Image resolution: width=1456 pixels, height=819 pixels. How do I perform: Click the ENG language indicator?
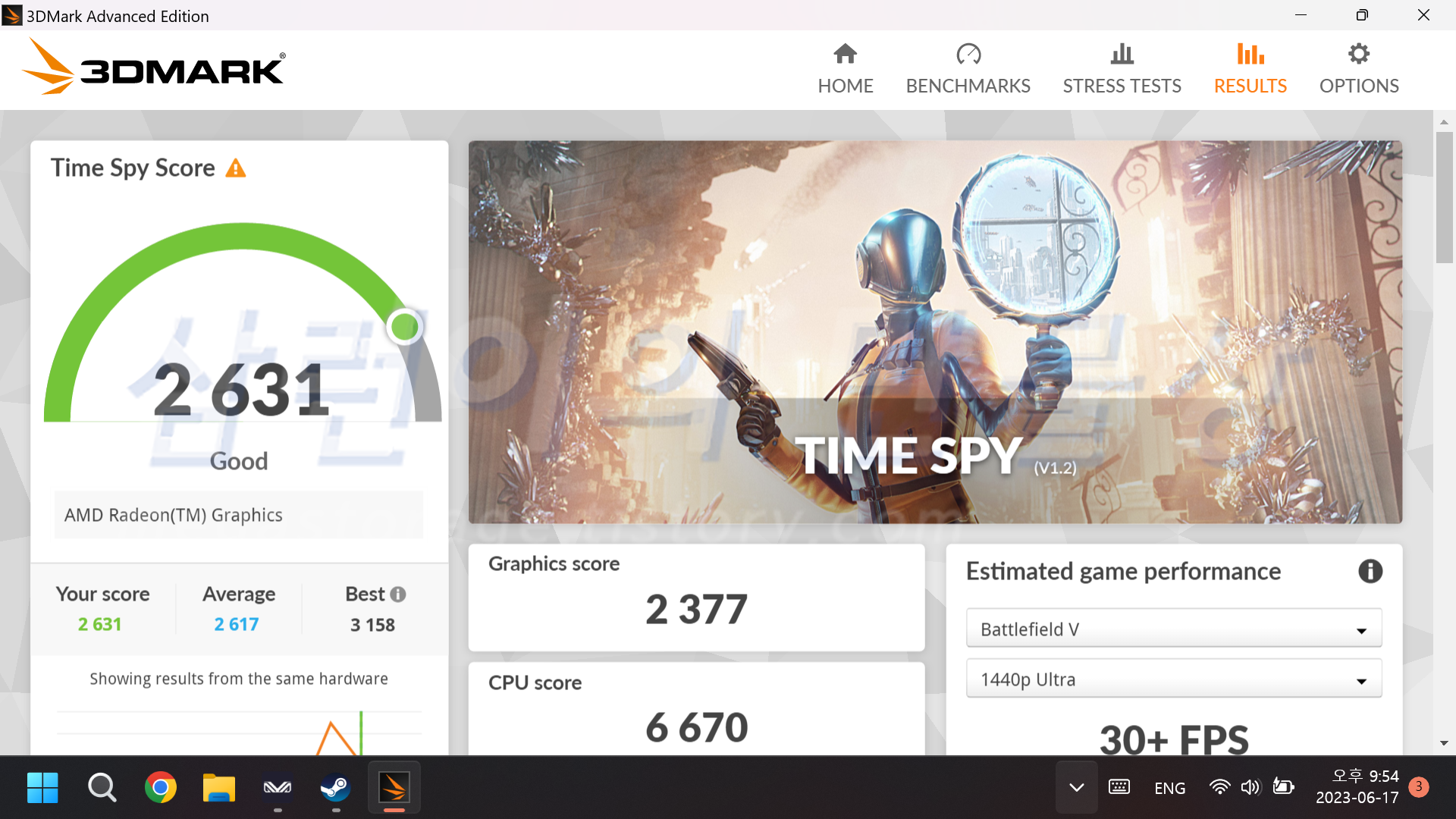(1169, 788)
